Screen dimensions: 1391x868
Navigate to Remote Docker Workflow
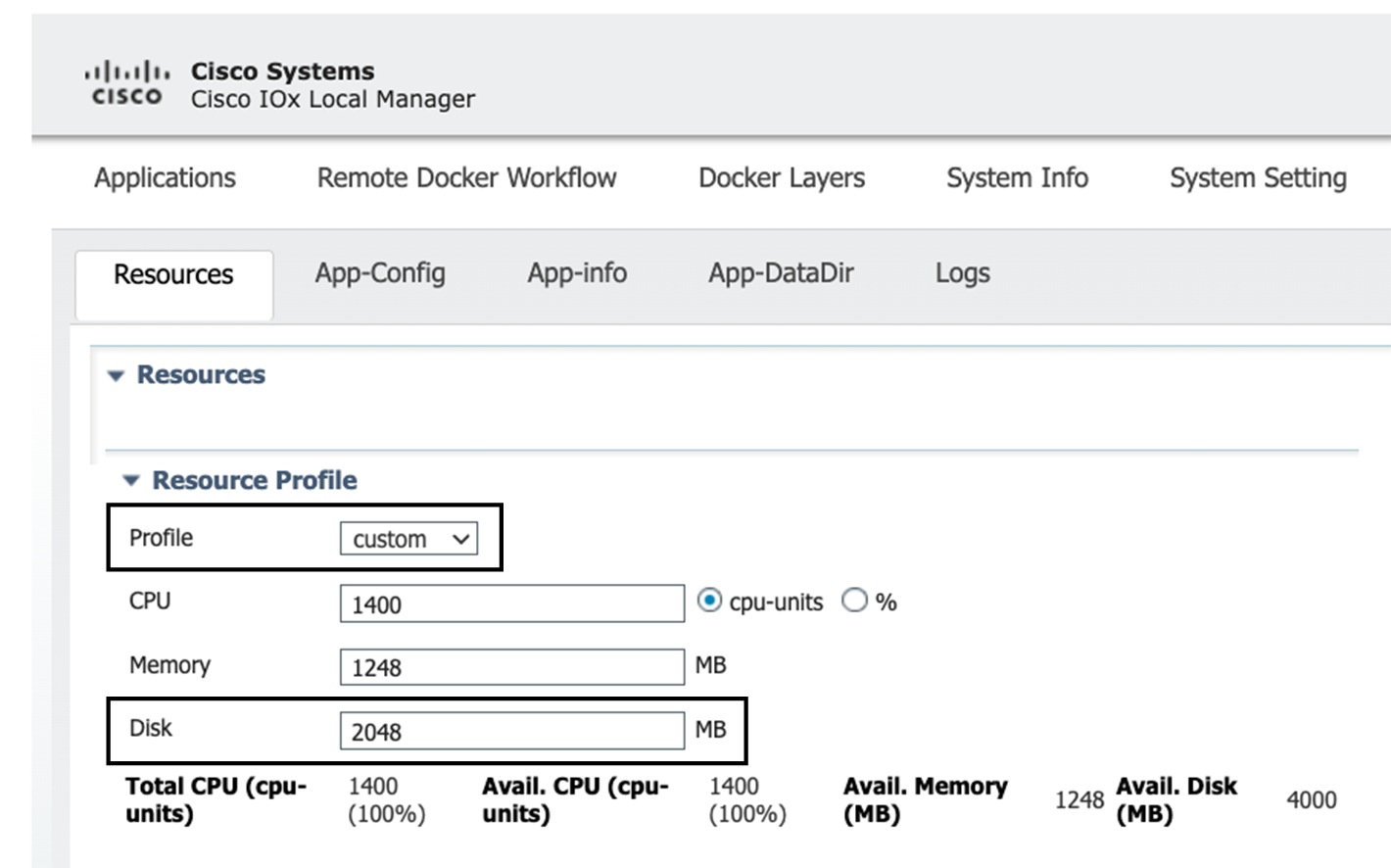point(466,177)
